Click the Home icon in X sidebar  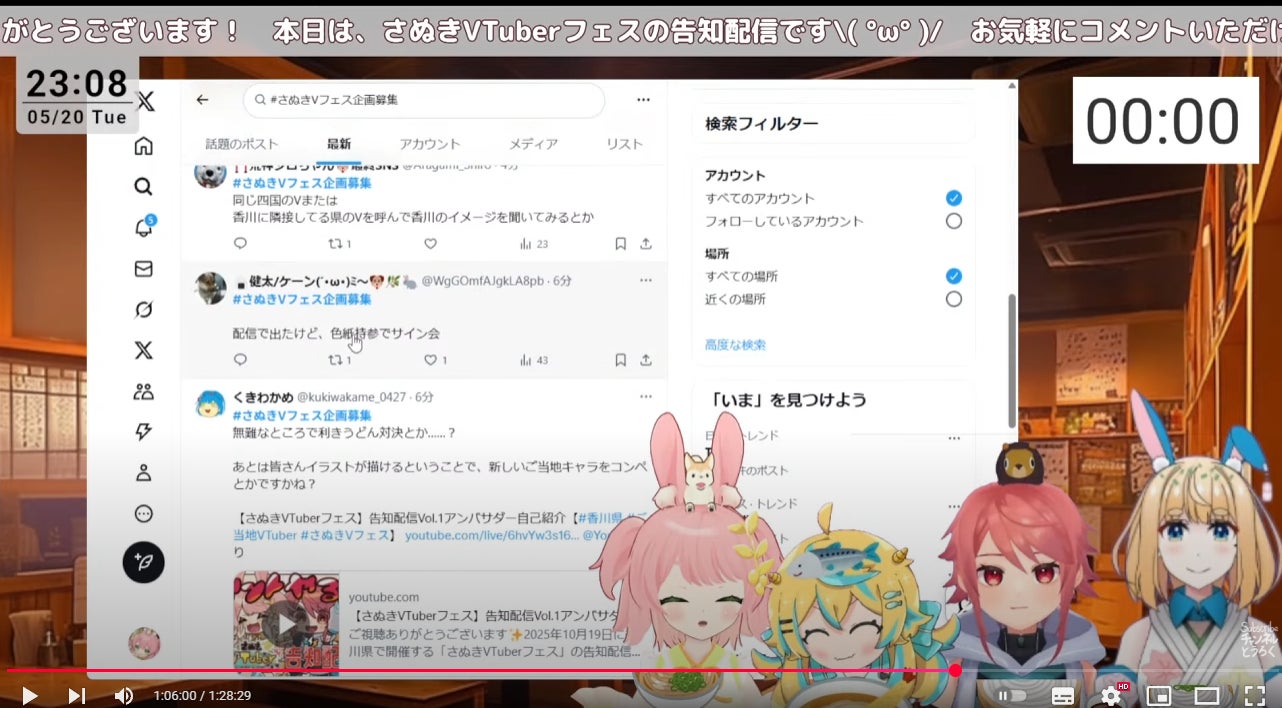tap(144, 146)
